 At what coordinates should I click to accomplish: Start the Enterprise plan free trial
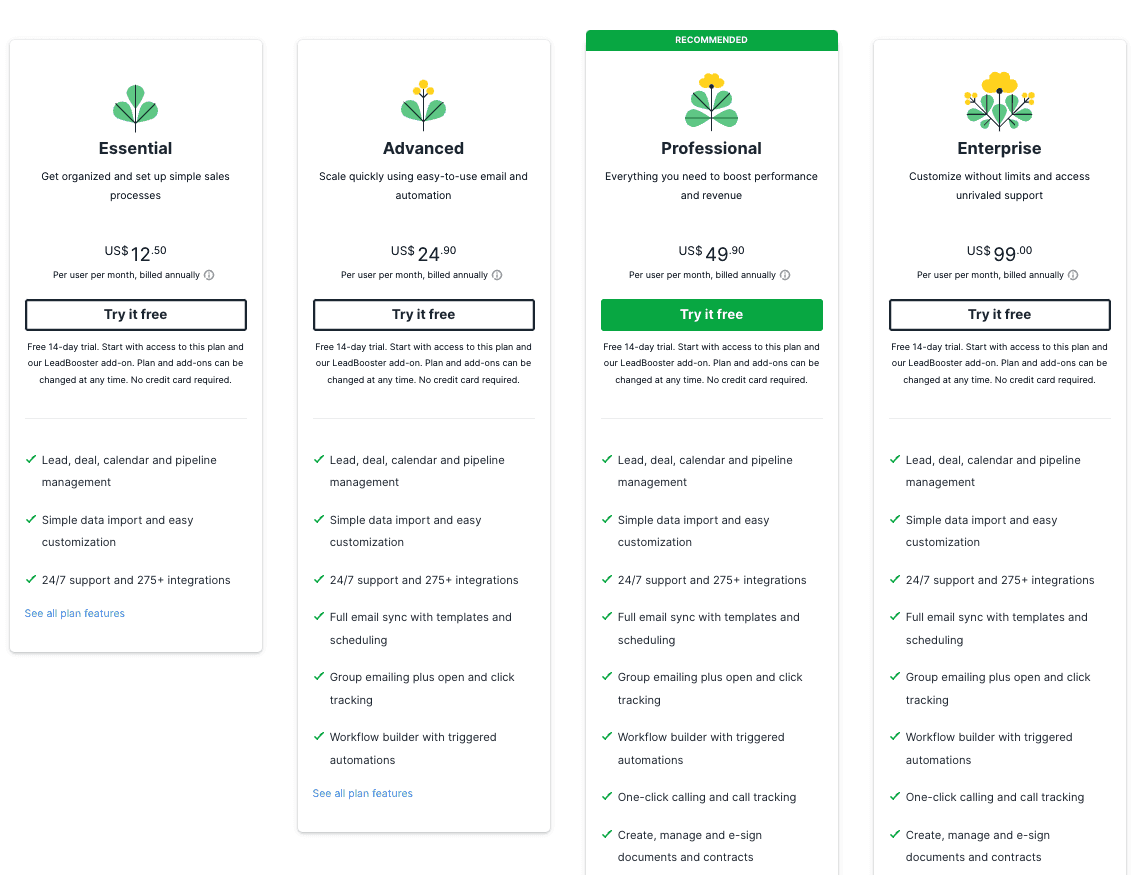[1000, 315]
